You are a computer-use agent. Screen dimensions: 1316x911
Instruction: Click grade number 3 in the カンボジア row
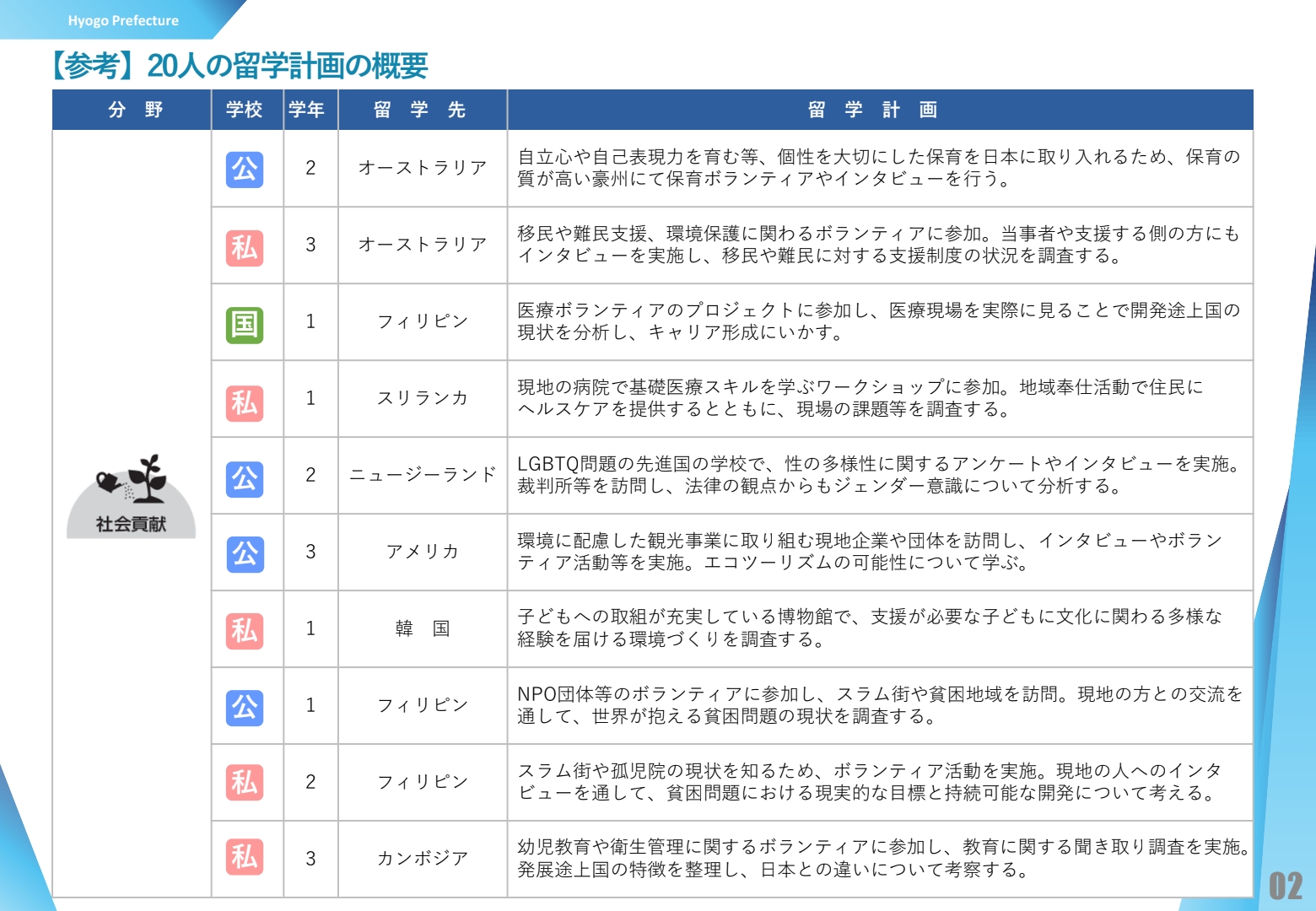point(310,859)
